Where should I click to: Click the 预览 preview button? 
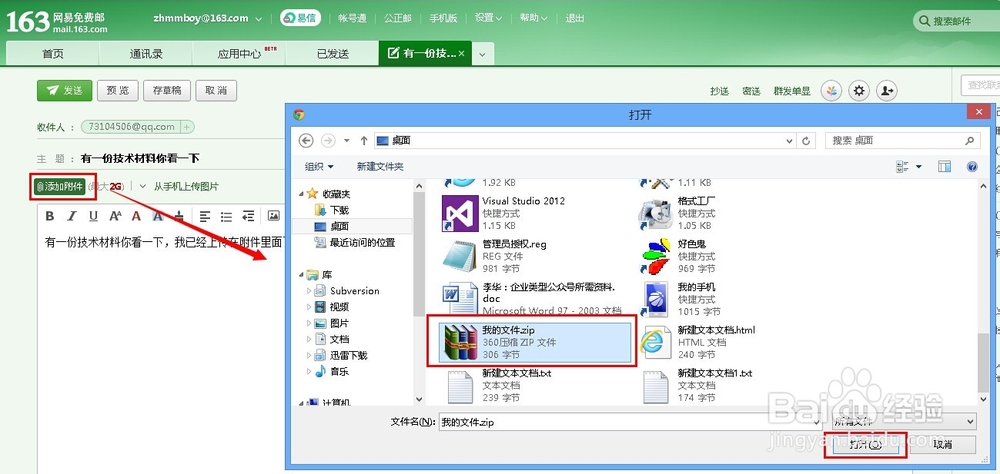[x=117, y=91]
